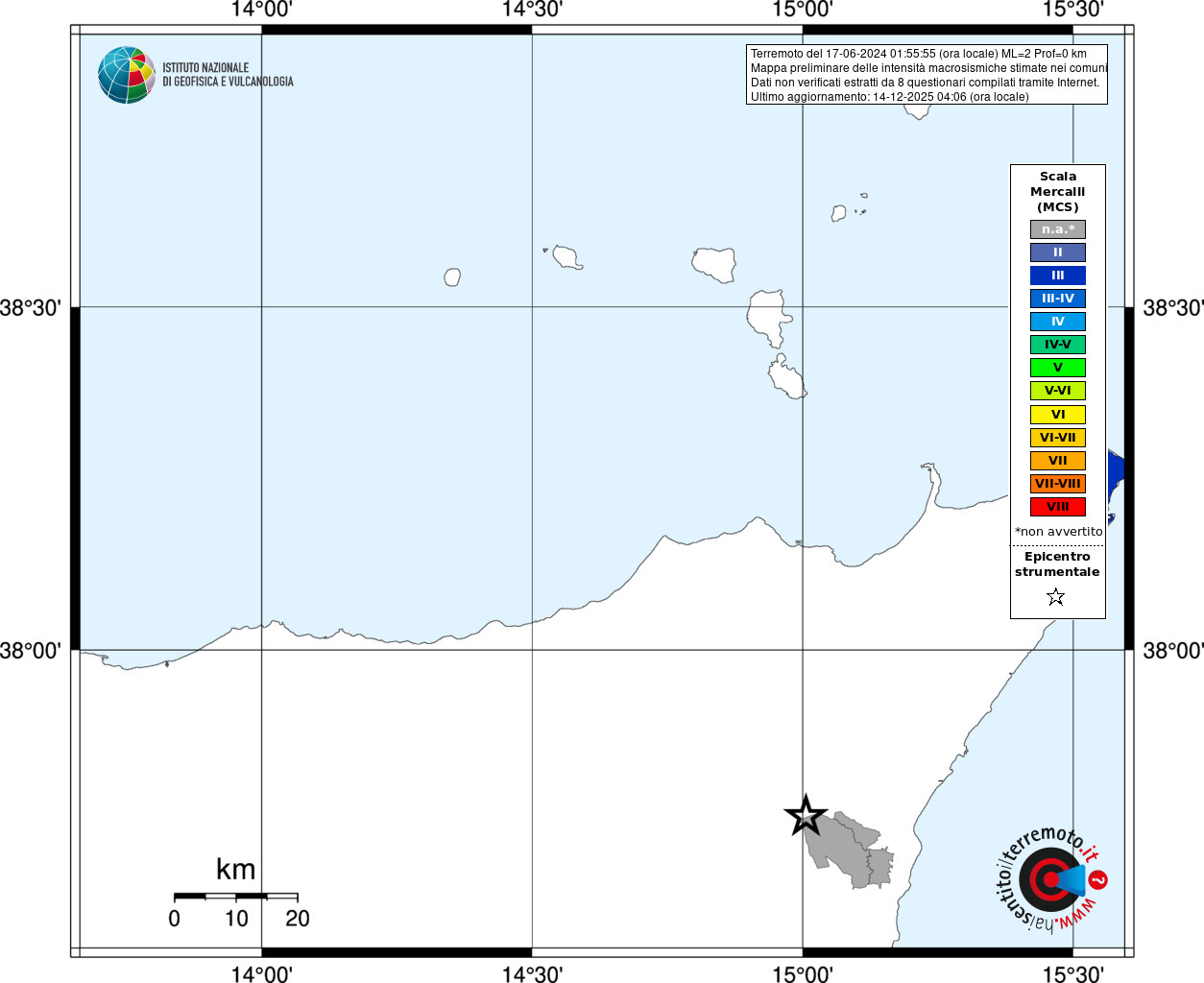1204x983 pixels.
Task: Click the legend's epicentro strumentale star symbol
Action: click(1056, 597)
